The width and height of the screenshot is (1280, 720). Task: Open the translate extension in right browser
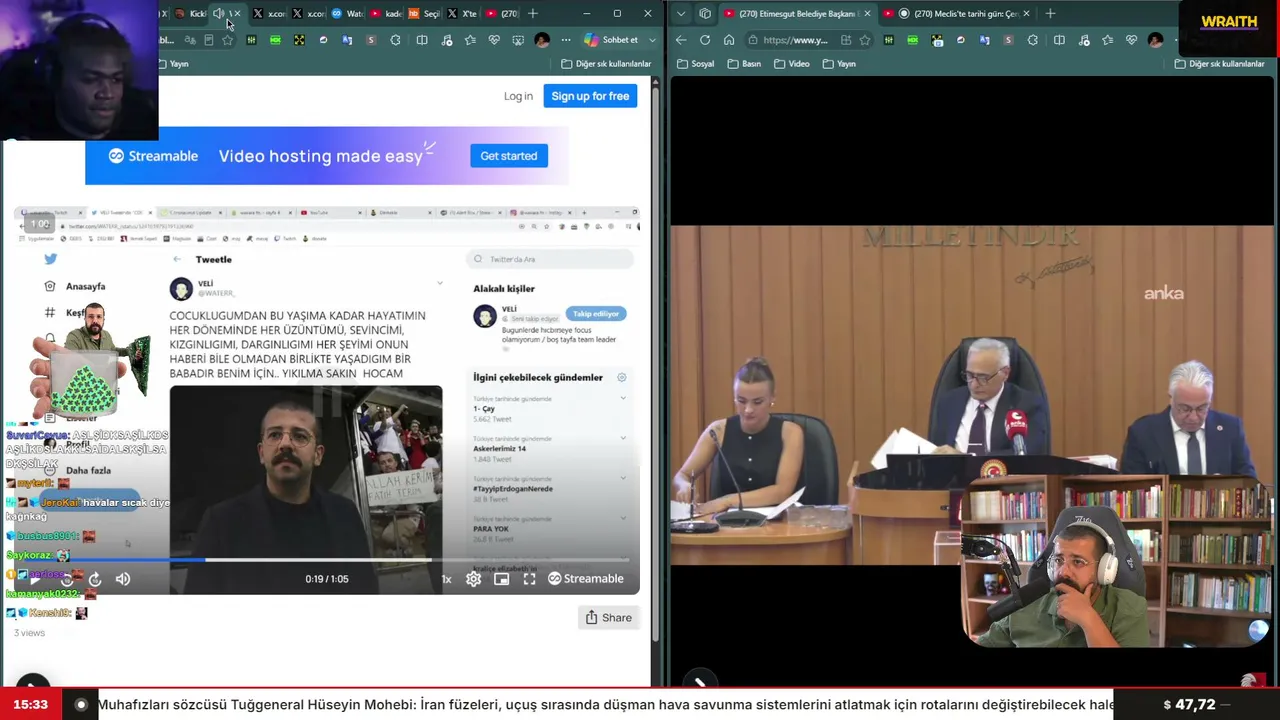tap(984, 40)
